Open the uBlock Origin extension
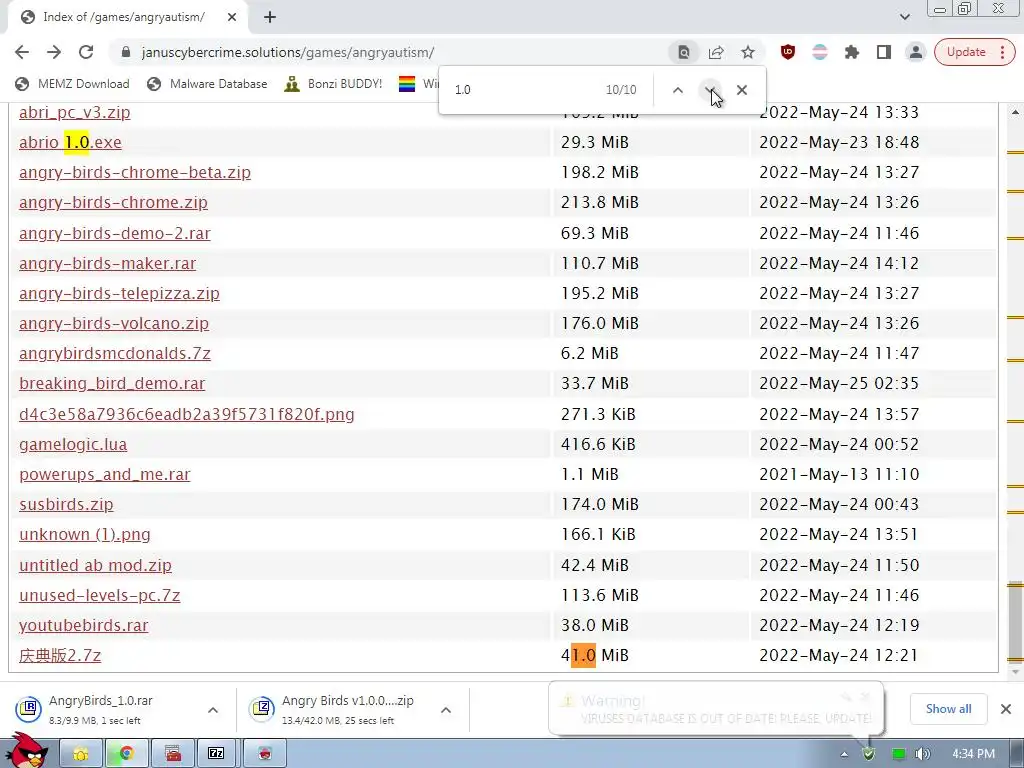This screenshot has height=768, width=1024. pos(788,52)
